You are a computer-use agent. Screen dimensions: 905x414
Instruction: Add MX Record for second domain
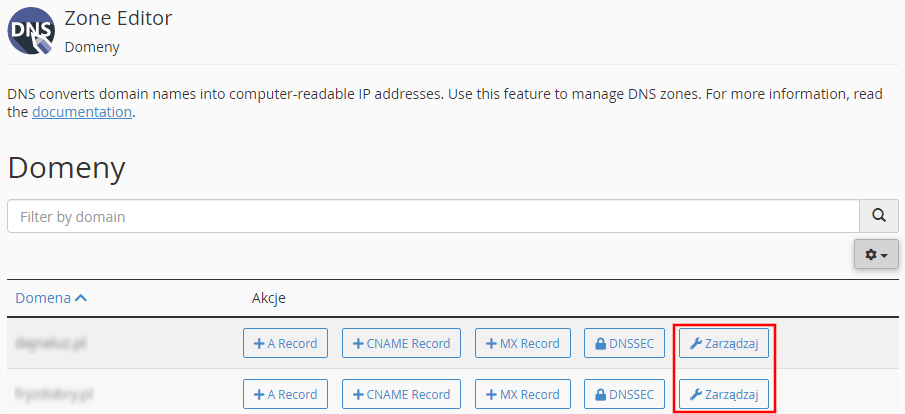tap(522, 394)
